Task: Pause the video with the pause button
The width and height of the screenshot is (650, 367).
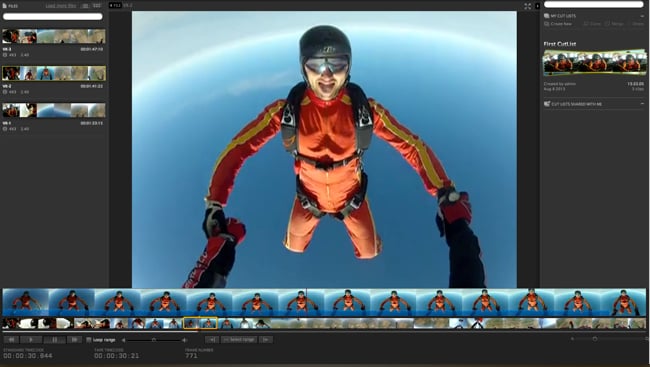Action: click(x=54, y=340)
